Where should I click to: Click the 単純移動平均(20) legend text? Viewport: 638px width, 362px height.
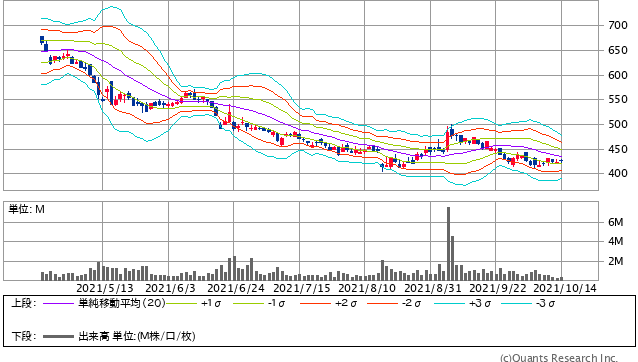(x=122, y=303)
